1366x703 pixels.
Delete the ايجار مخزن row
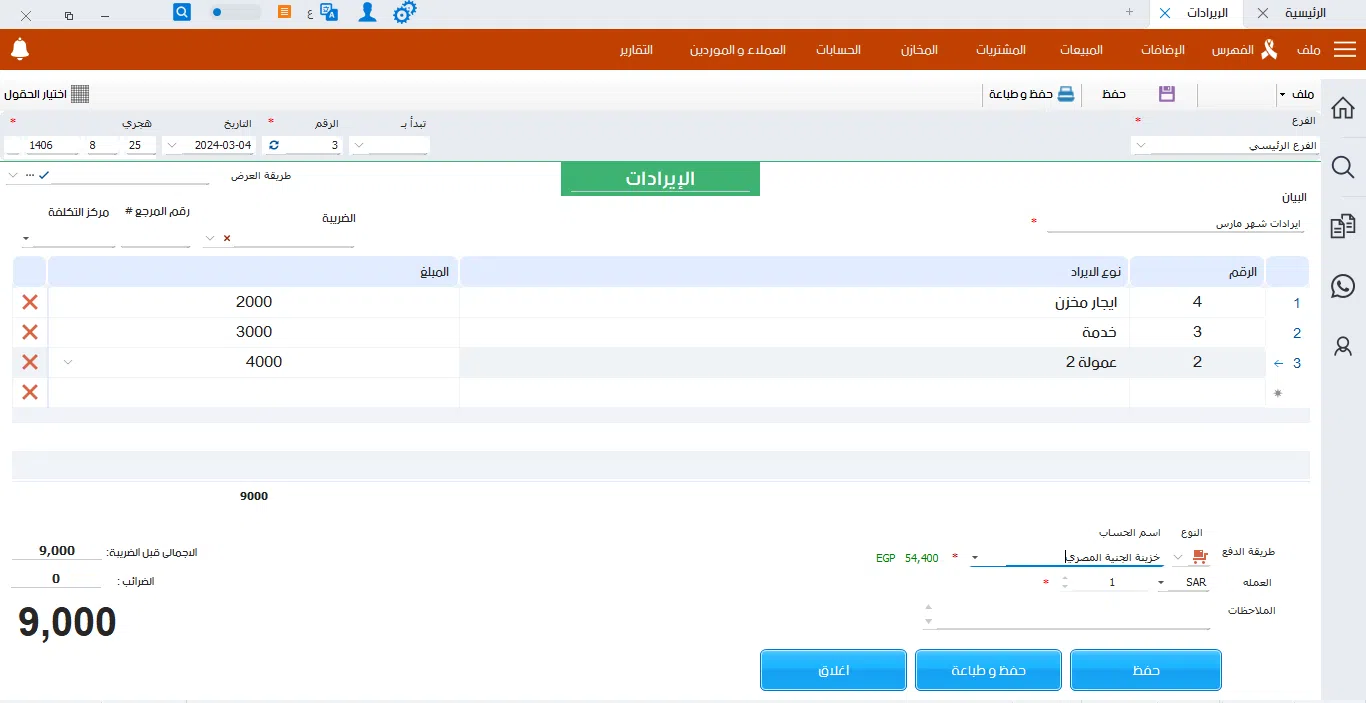[x=30, y=302]
